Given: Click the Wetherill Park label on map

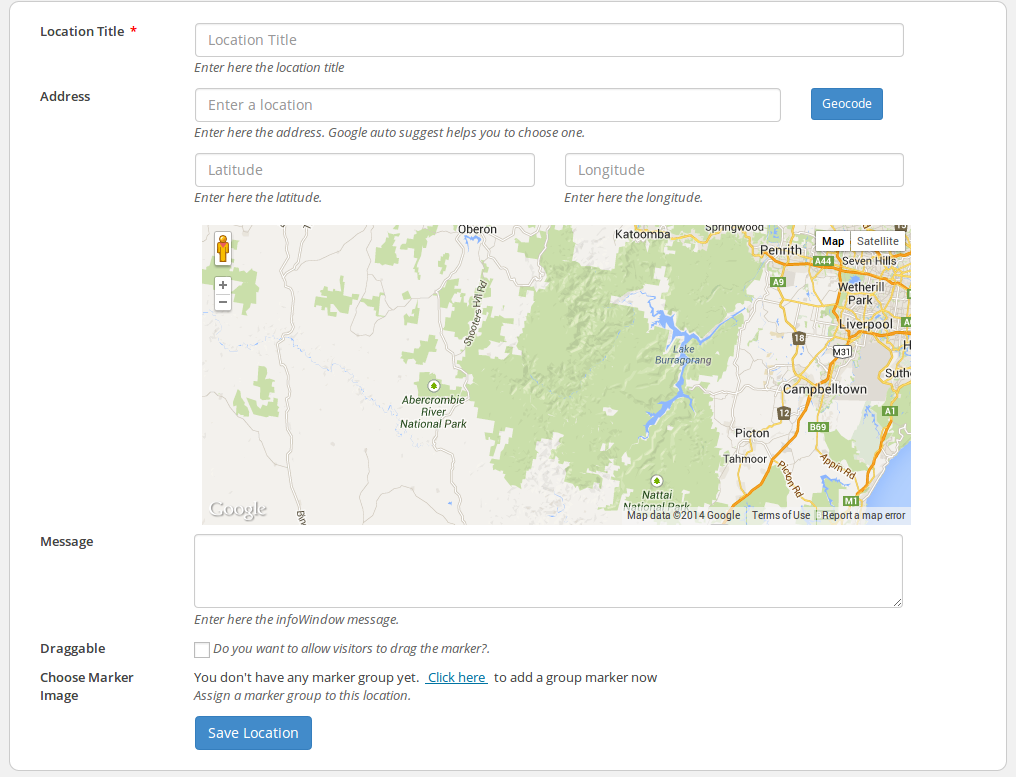Looking at the screenshot, I should pos(860,294).
